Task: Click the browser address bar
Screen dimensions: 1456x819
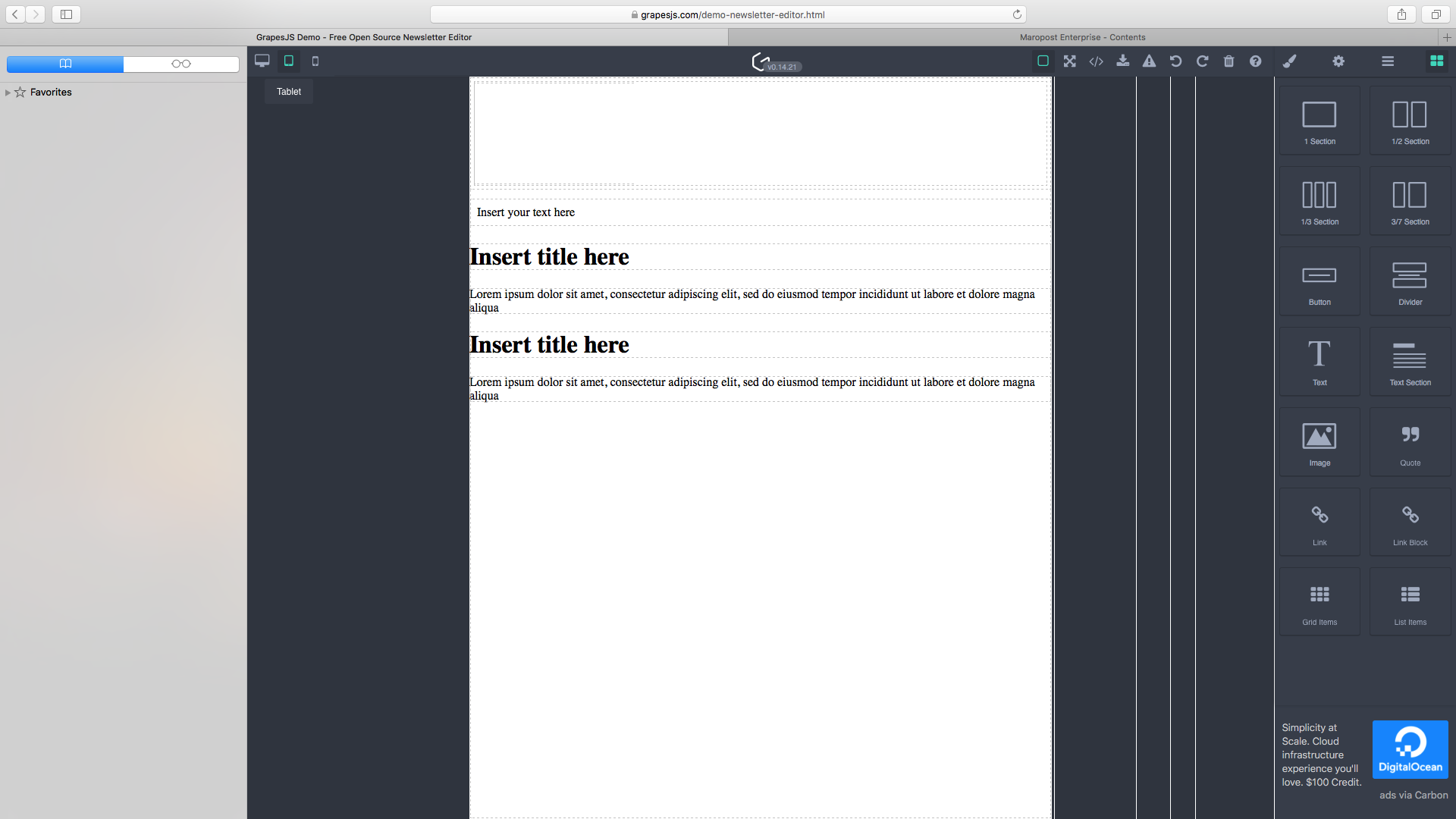Action: (x=728, y=14)
